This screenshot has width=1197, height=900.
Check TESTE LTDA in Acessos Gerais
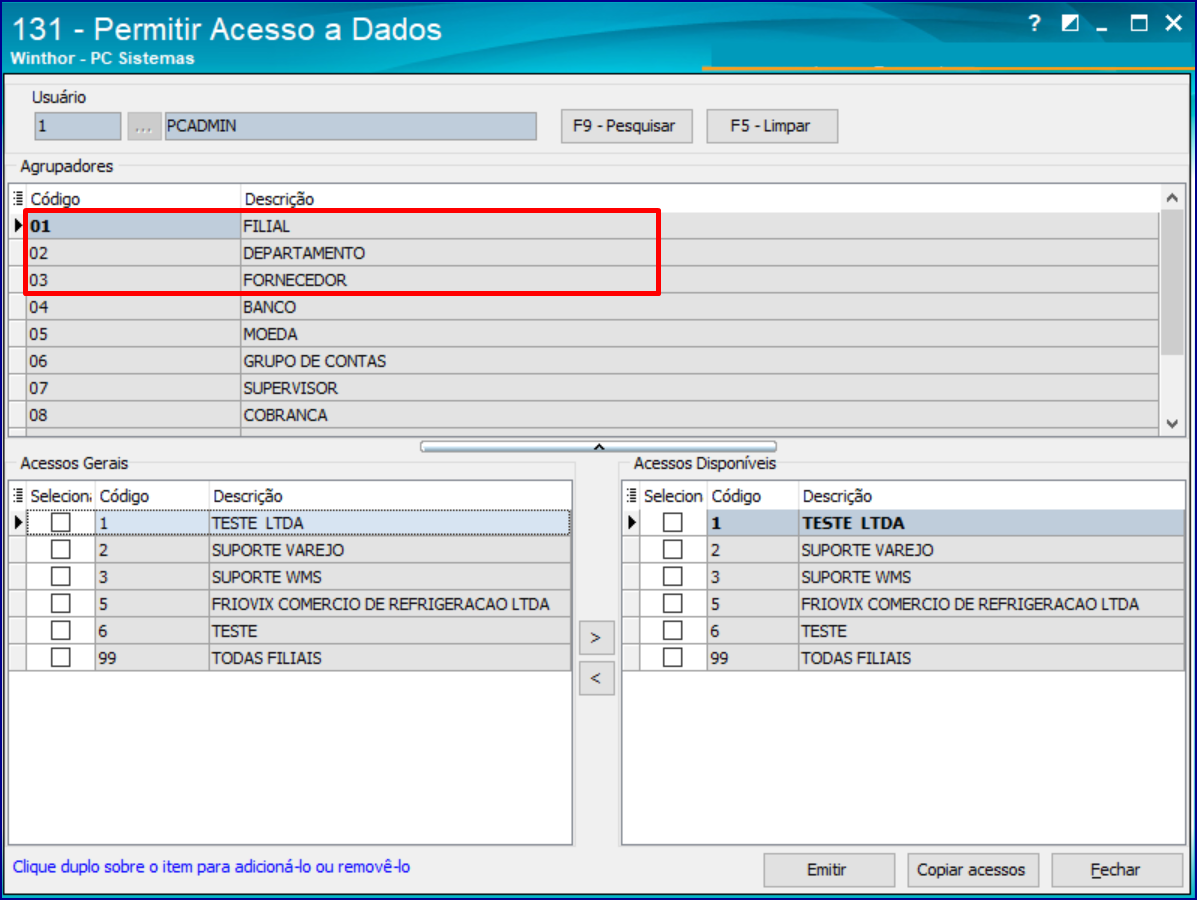tap(61, 522)
